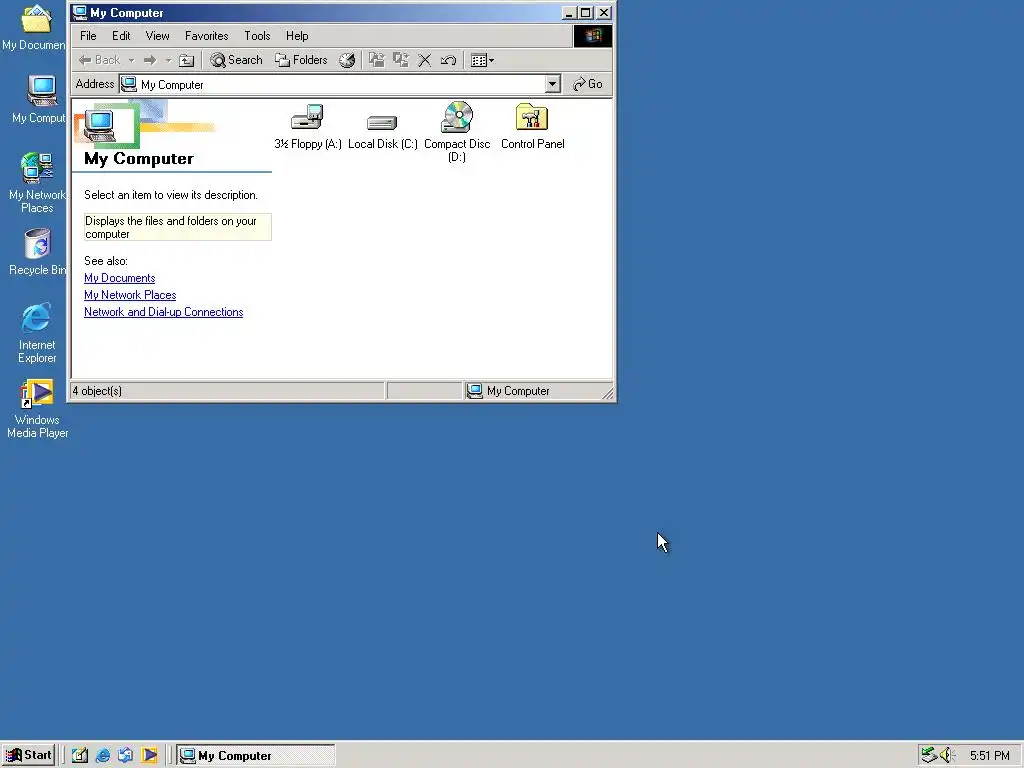Viewport: 1024px width, 768px height.
Task: Click the Forward arrow button
Action: (150, 60)
